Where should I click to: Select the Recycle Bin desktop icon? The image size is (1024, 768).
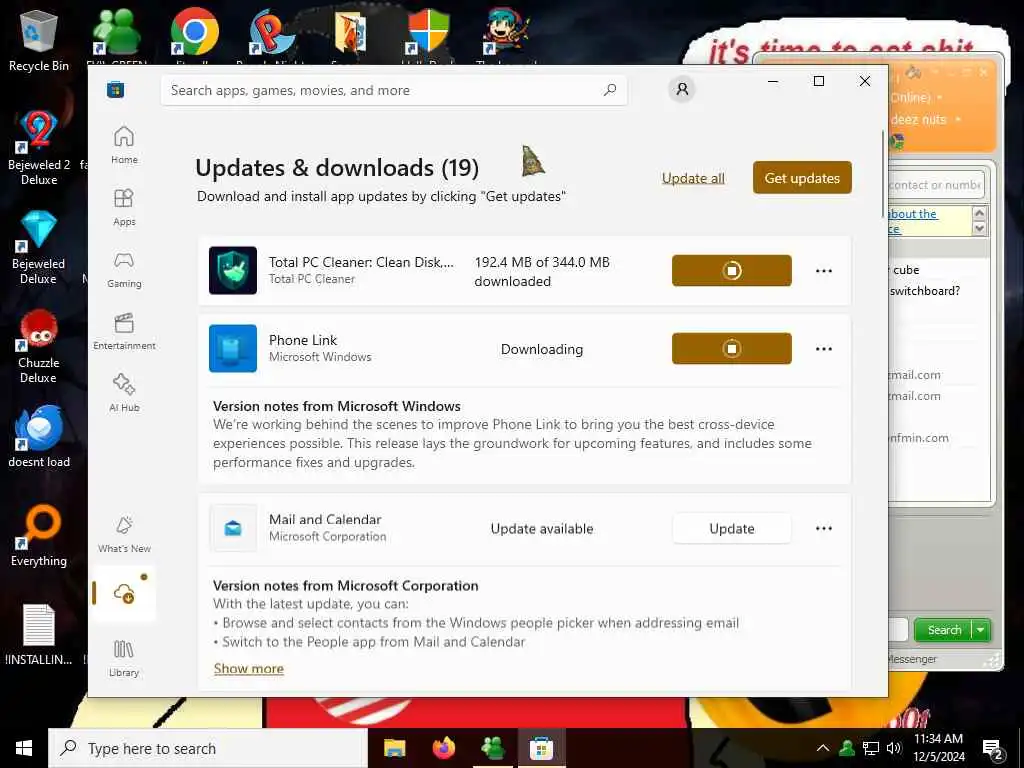[39, 40]
